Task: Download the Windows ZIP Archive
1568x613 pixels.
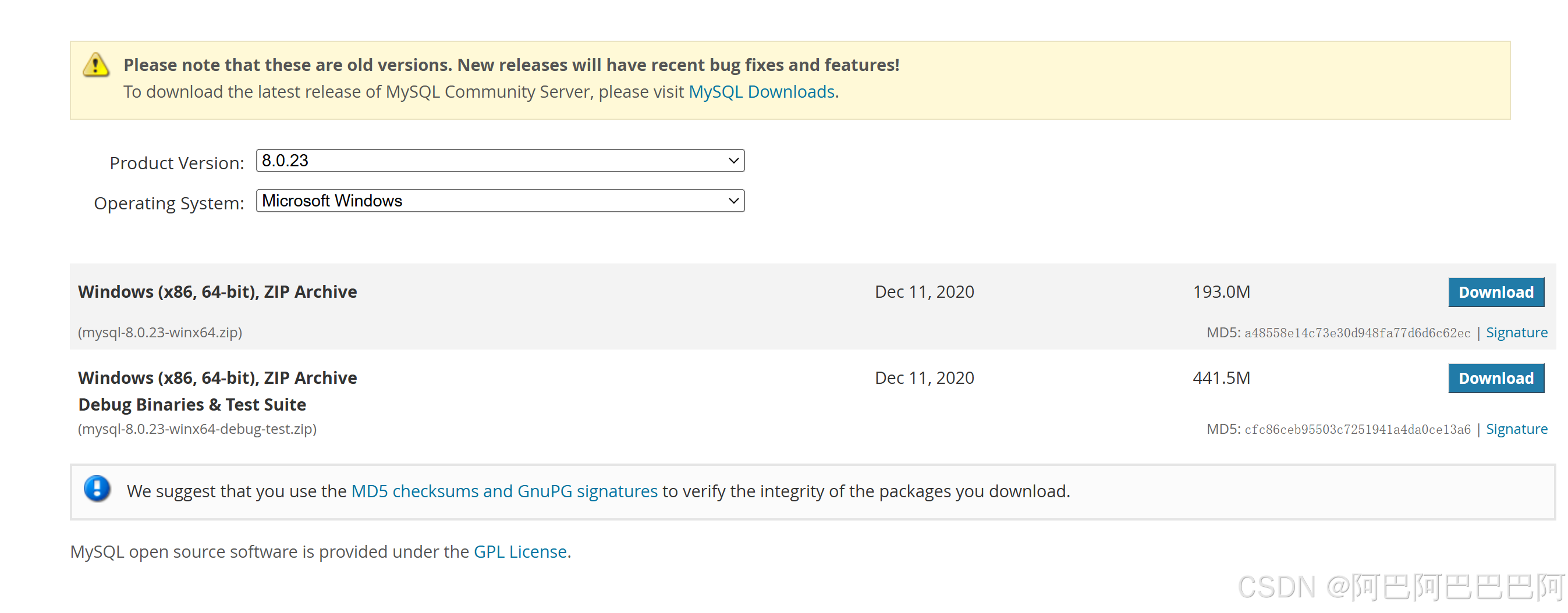Action: [x=1496, y=292]
